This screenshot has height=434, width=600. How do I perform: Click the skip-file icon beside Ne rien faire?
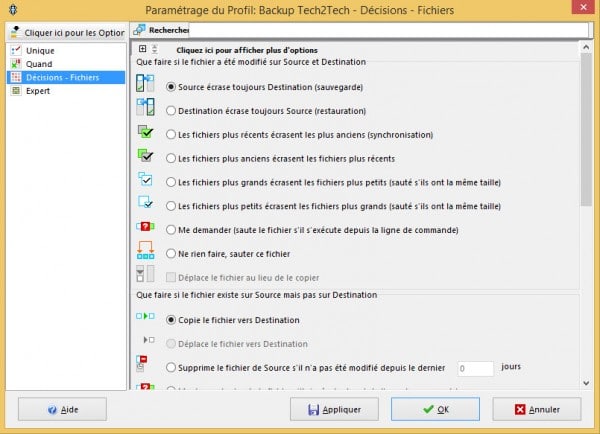click(146, 253)
